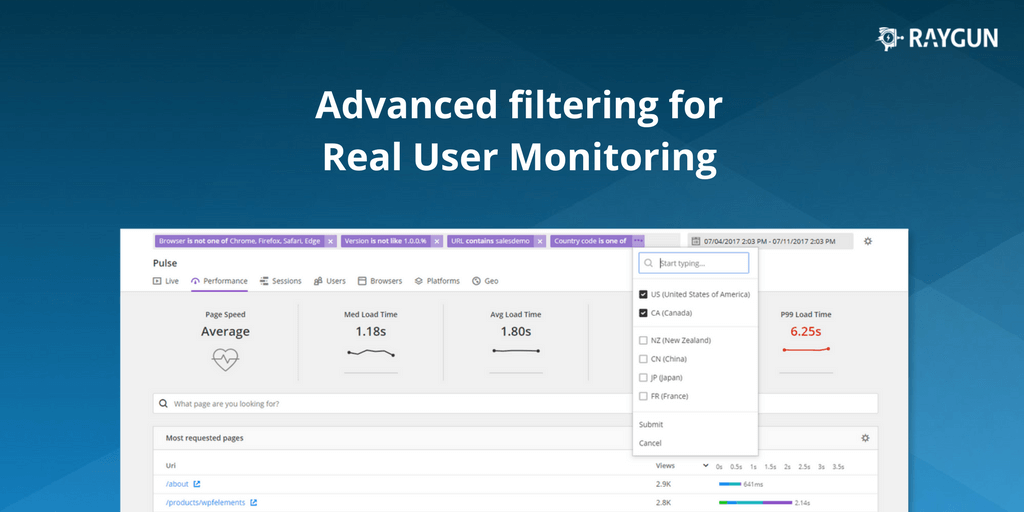This screenshot has height=512, width=1024.
Task: Open Country code filter ellipsis menu
Action: [x=638, y=241]
